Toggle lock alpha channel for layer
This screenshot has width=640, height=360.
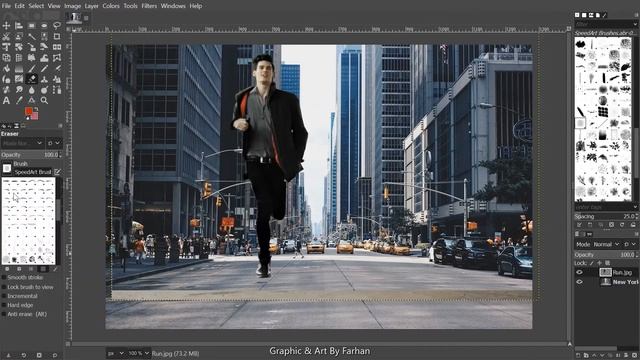pos(607,263)
